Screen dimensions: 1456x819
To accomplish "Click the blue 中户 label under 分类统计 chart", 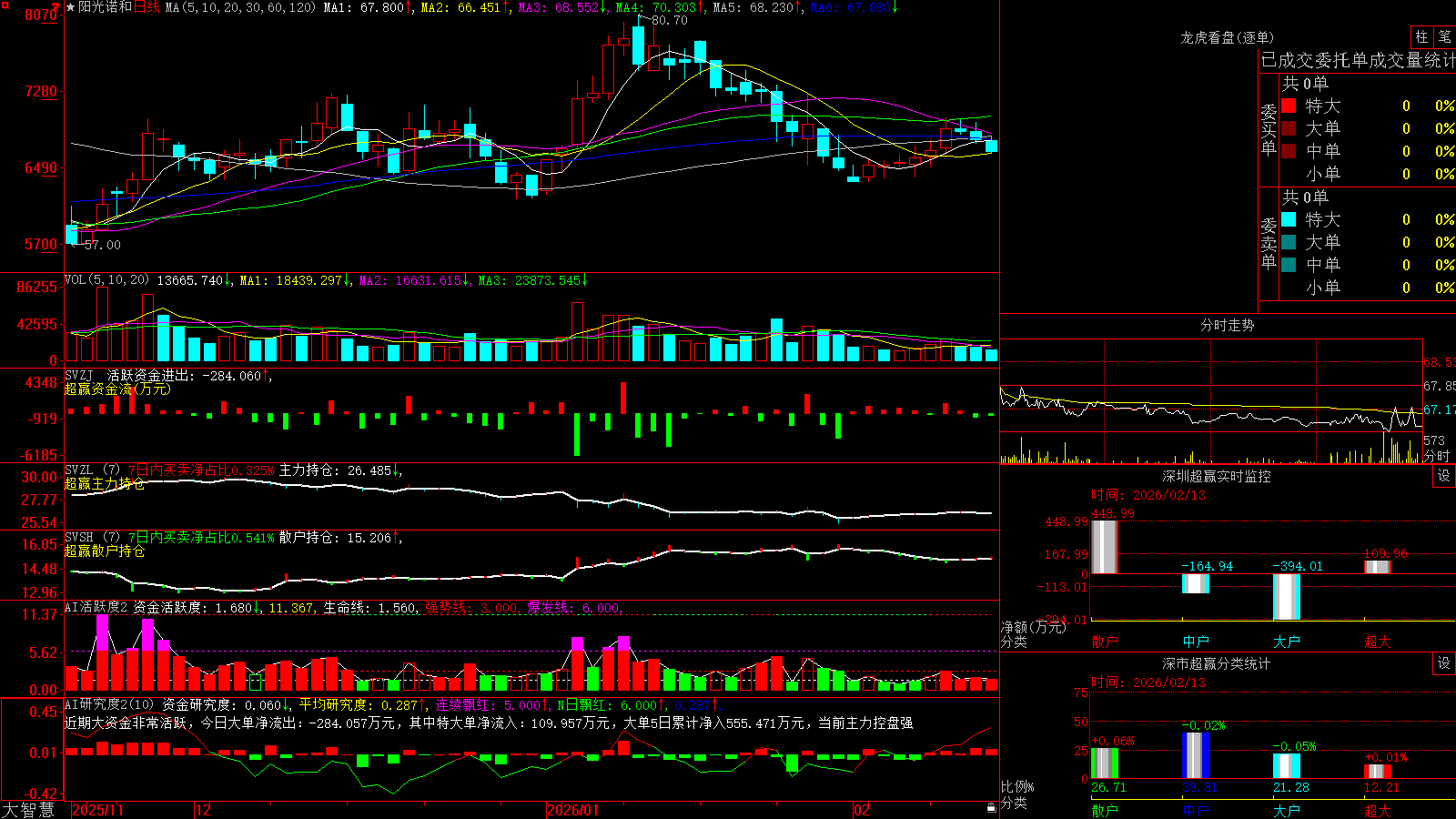I will [x=1195, y=811].
